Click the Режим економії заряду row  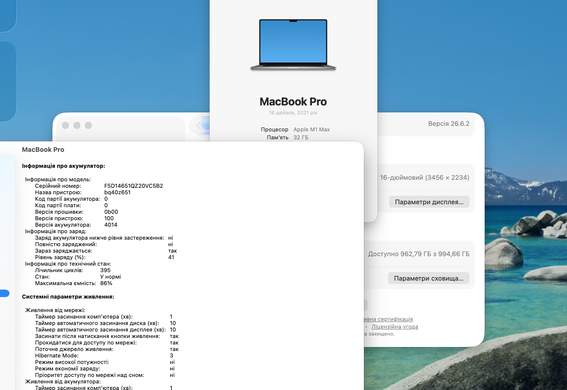coord(105,369)
